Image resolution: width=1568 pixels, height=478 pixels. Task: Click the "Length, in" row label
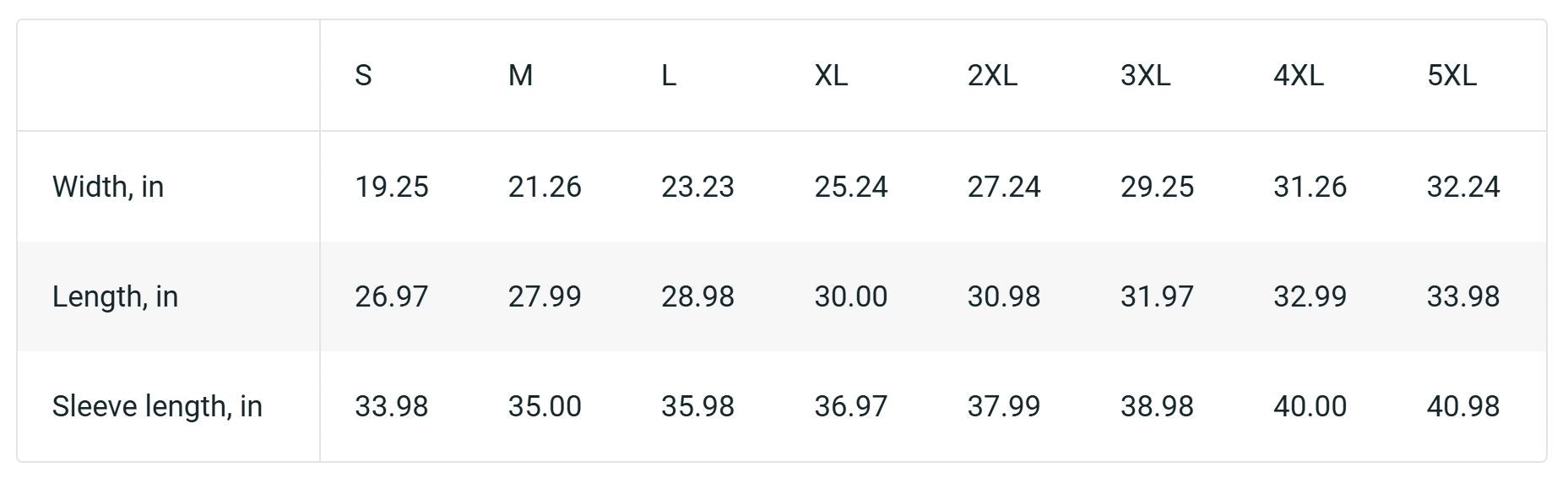pos(115,296)
